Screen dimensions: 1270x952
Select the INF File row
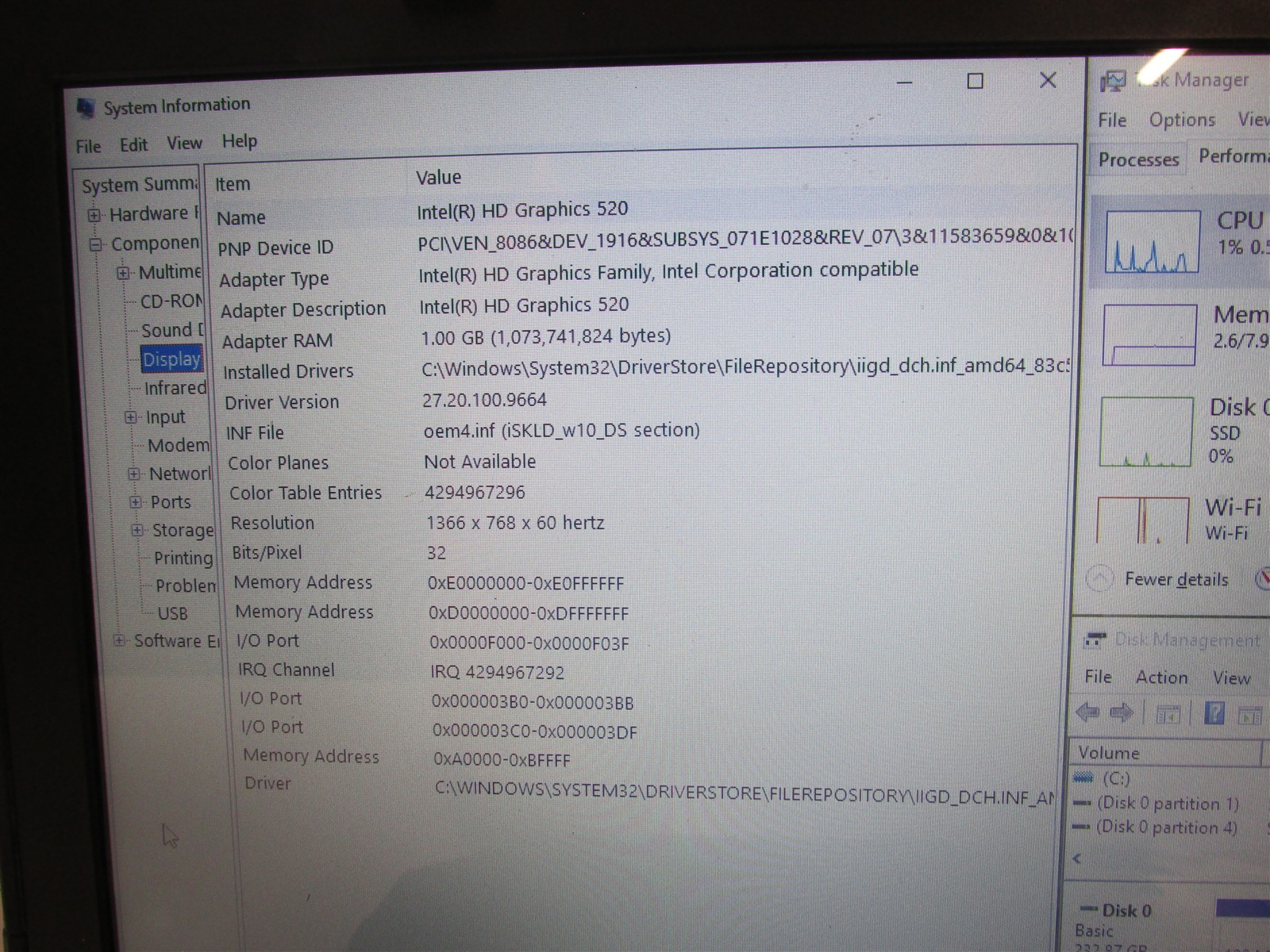pos(648,431)
